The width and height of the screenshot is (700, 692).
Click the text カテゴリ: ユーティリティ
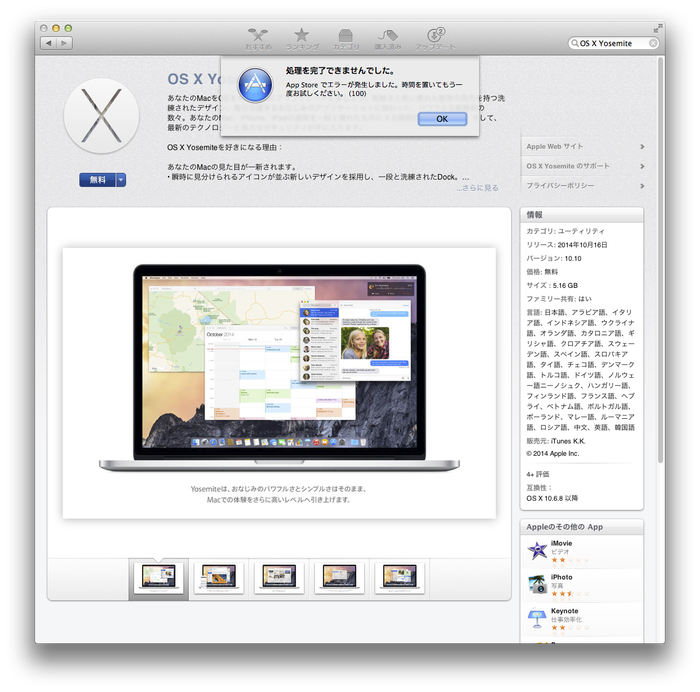(x=565, y=231)
